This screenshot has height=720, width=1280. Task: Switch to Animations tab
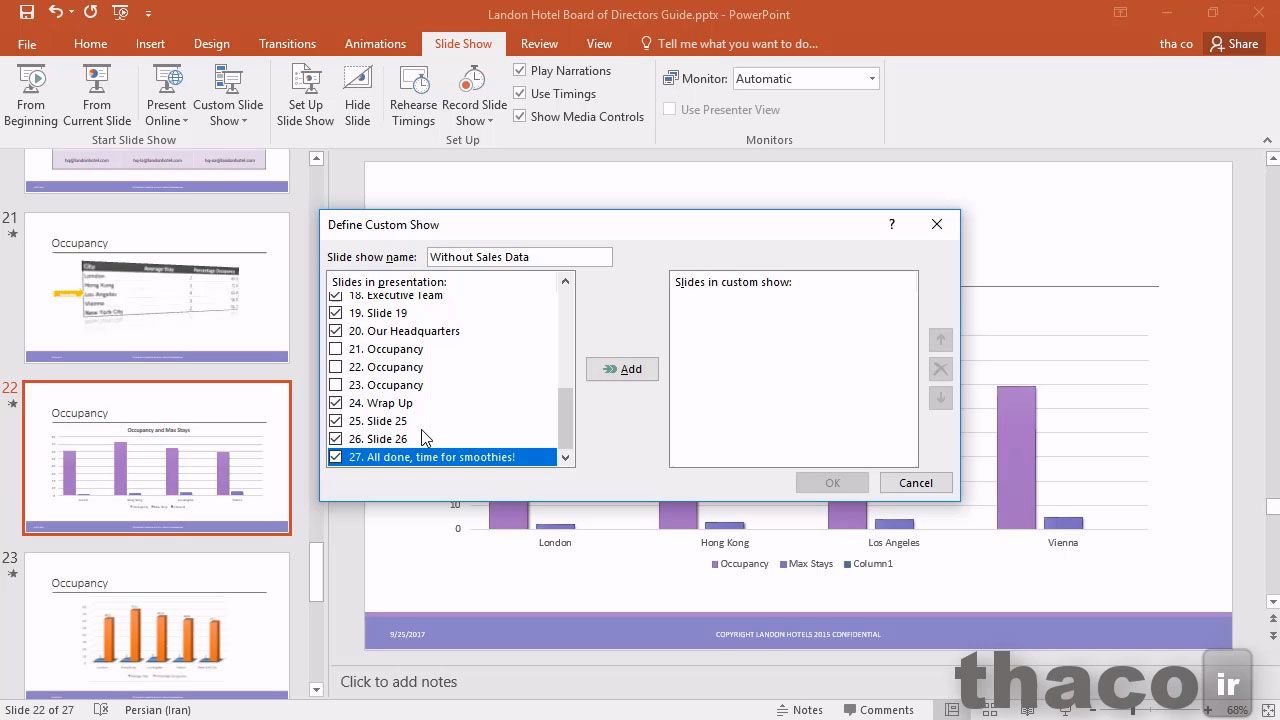[x=375, y=44]
